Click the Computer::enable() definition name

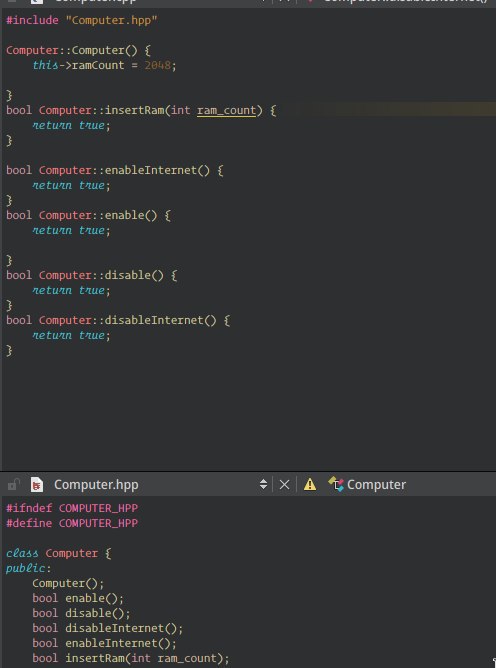coord(124,215)
